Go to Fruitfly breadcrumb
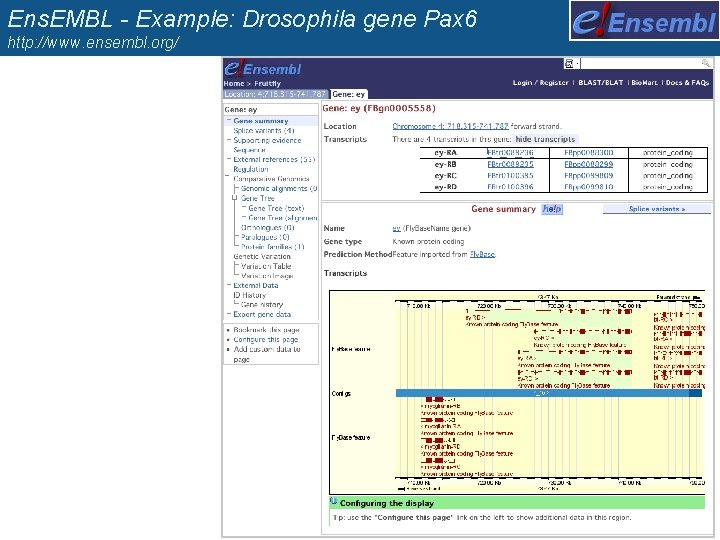The height and width of the screenshot is (540, 720). pyautogui.click(x=267, y=84)
